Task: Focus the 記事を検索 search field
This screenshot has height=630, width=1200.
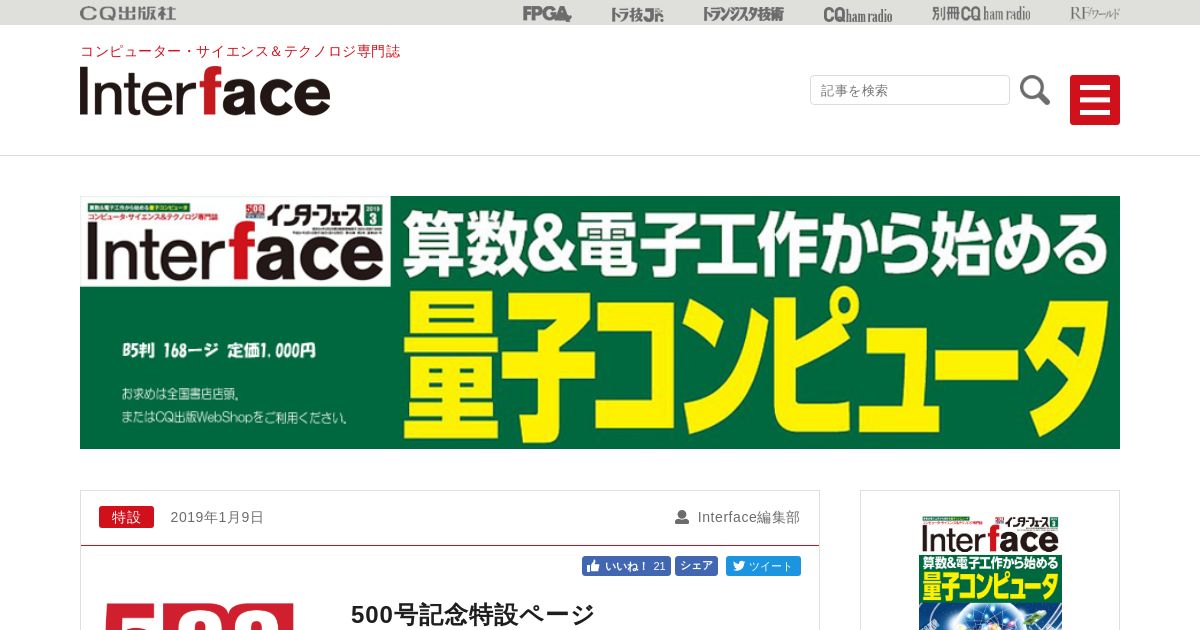Action: tap(910, 90)
